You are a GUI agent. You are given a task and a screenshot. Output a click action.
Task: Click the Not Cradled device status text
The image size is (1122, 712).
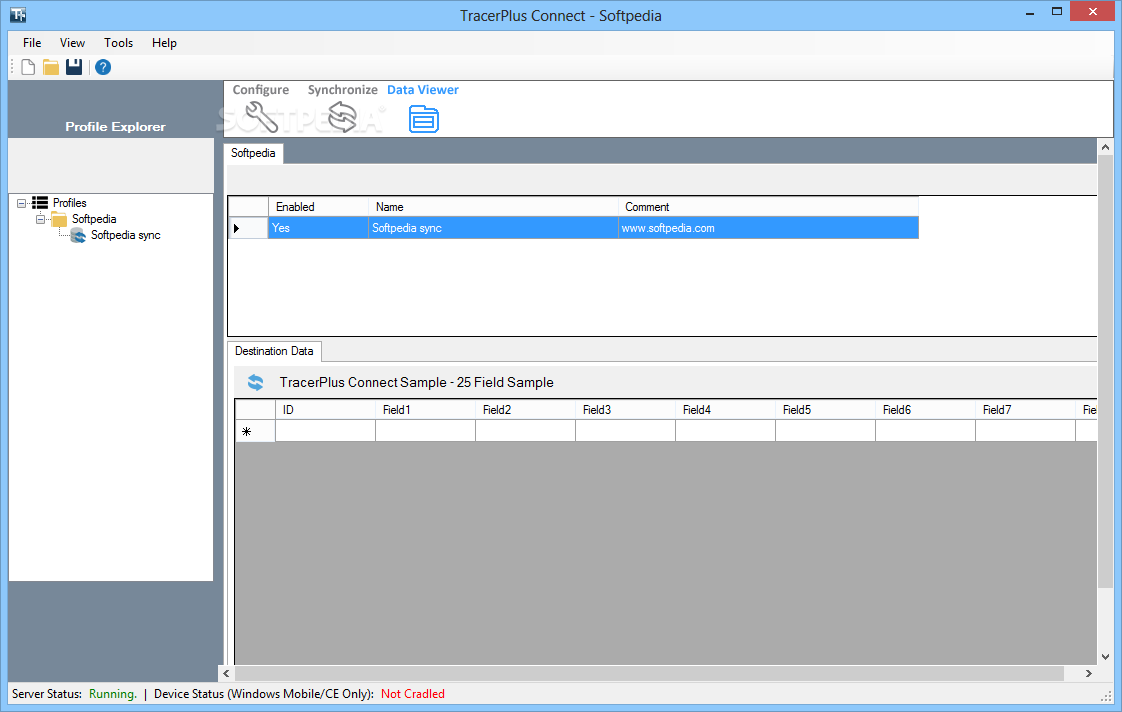pyautogui.click(x=413, y=694)
